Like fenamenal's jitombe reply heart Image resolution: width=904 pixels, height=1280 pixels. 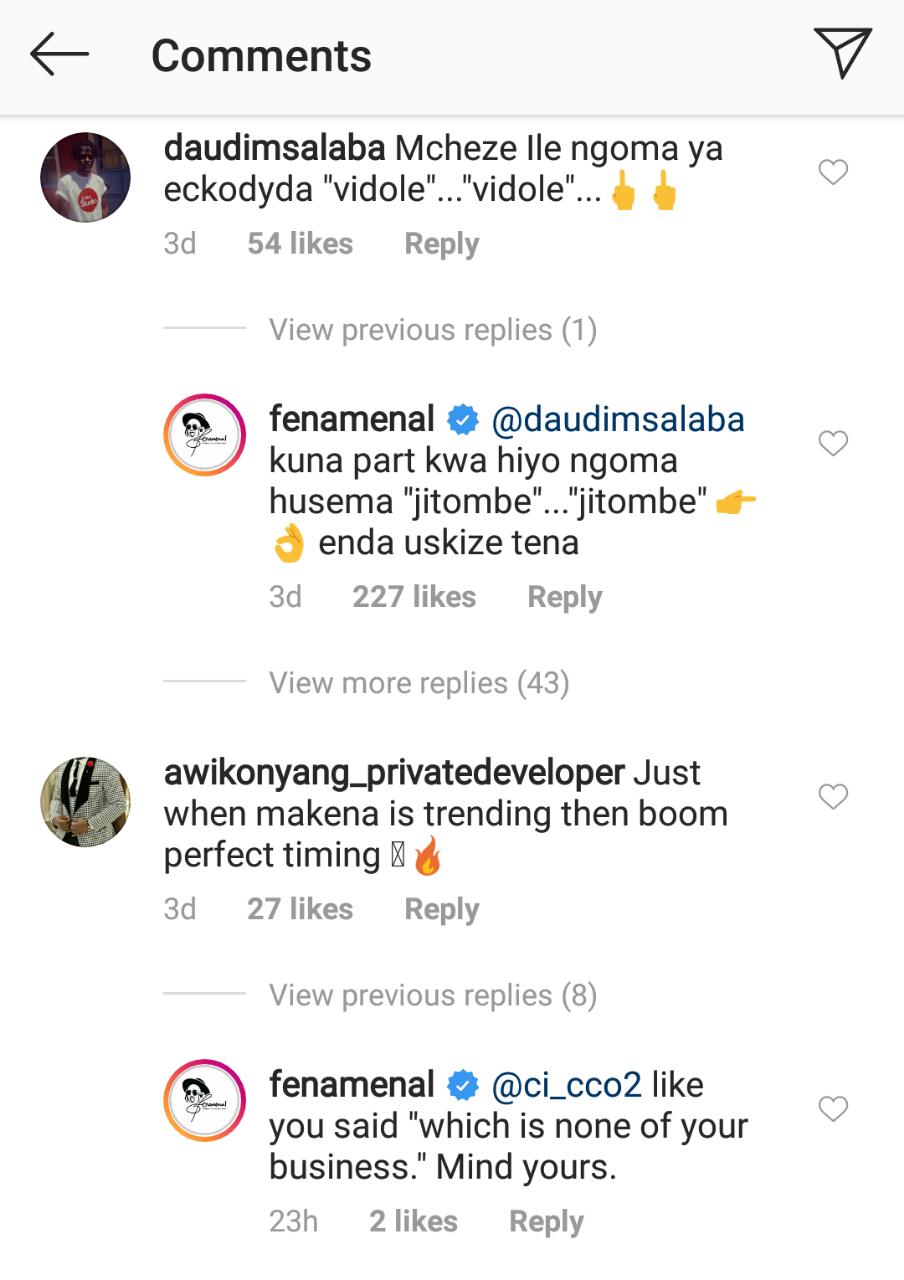click(833, 443)
